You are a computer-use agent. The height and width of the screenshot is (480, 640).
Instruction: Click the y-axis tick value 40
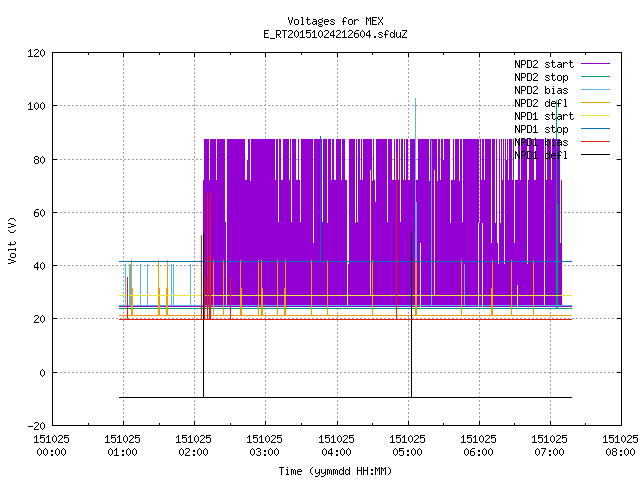point(39,266)
